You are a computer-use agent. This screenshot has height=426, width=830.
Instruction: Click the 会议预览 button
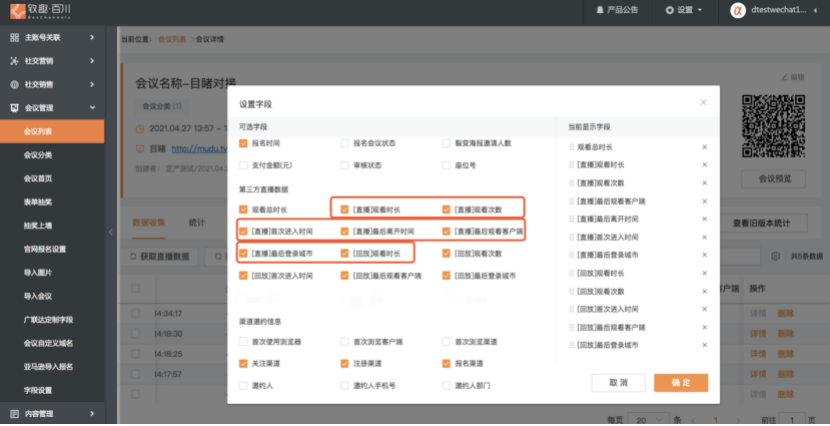click(x=773, y=179)
